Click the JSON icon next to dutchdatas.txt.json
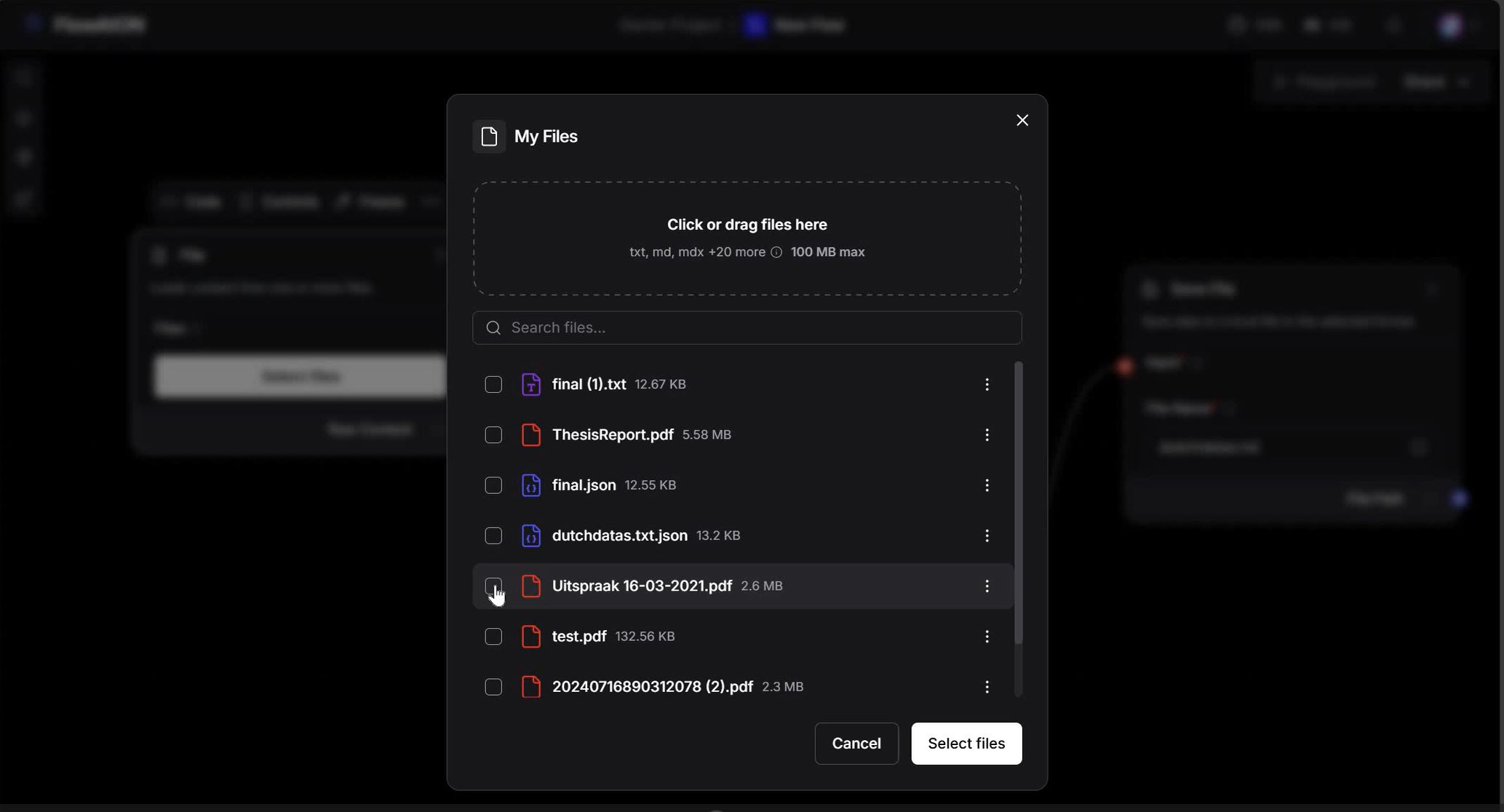 coord(531,536)
